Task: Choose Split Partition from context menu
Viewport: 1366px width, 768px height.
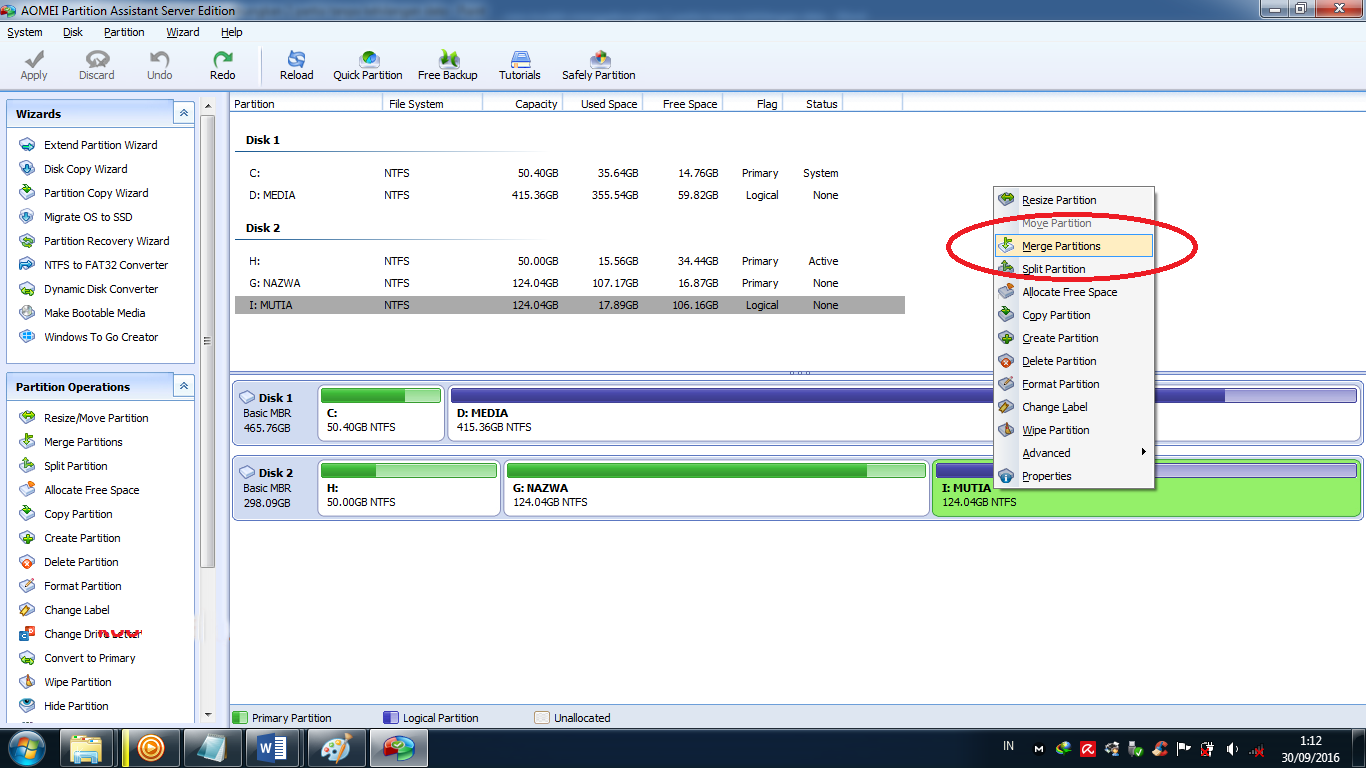Action: pos(1075,269)
